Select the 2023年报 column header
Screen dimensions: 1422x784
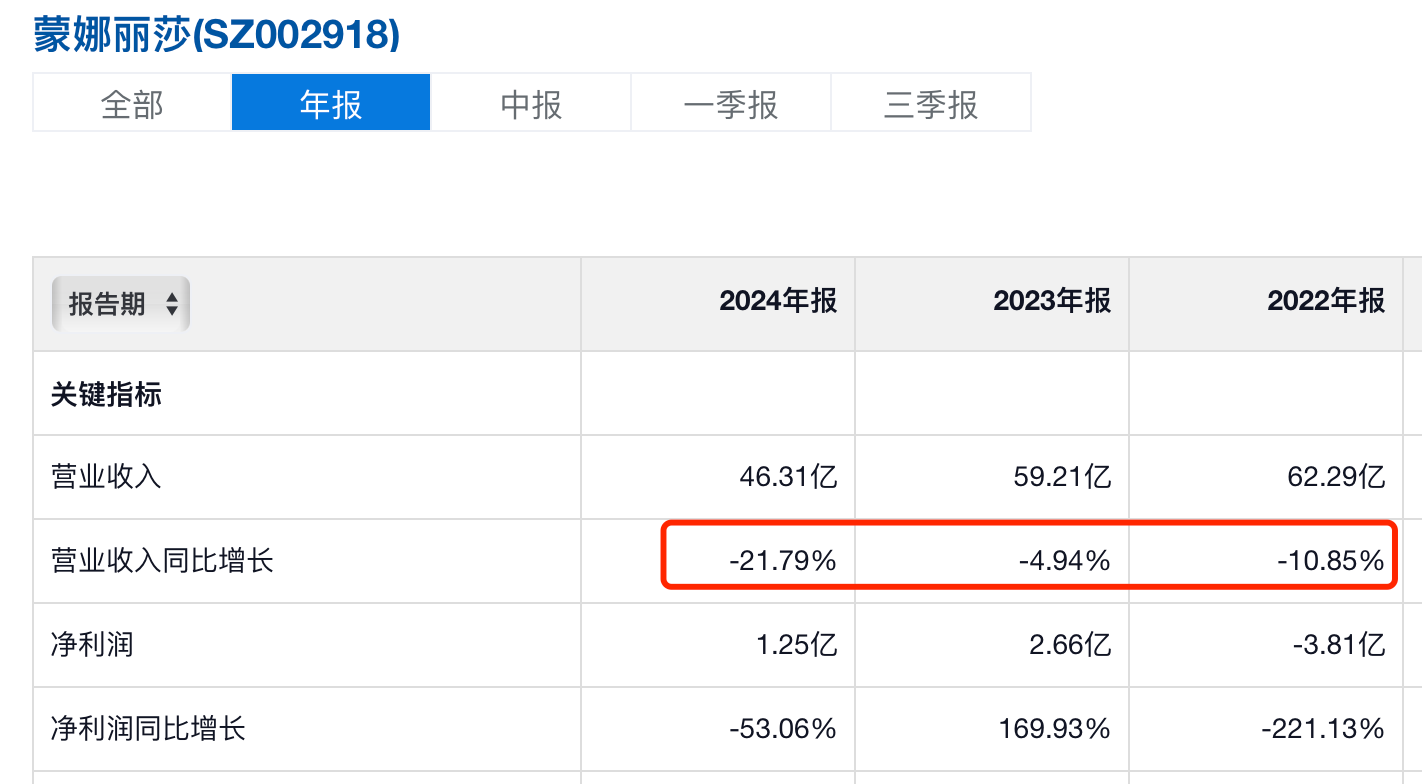pos(1052,302)
